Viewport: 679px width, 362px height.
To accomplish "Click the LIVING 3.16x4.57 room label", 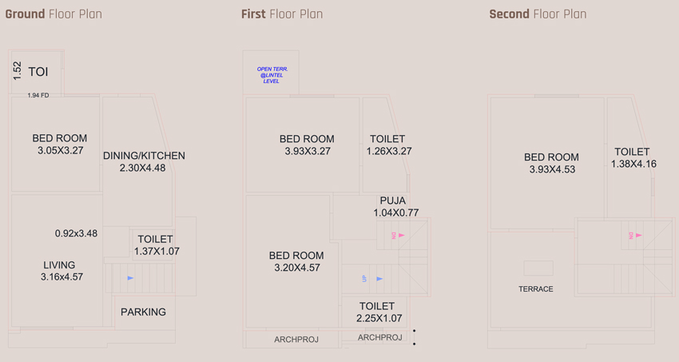I will coord(61,271).
